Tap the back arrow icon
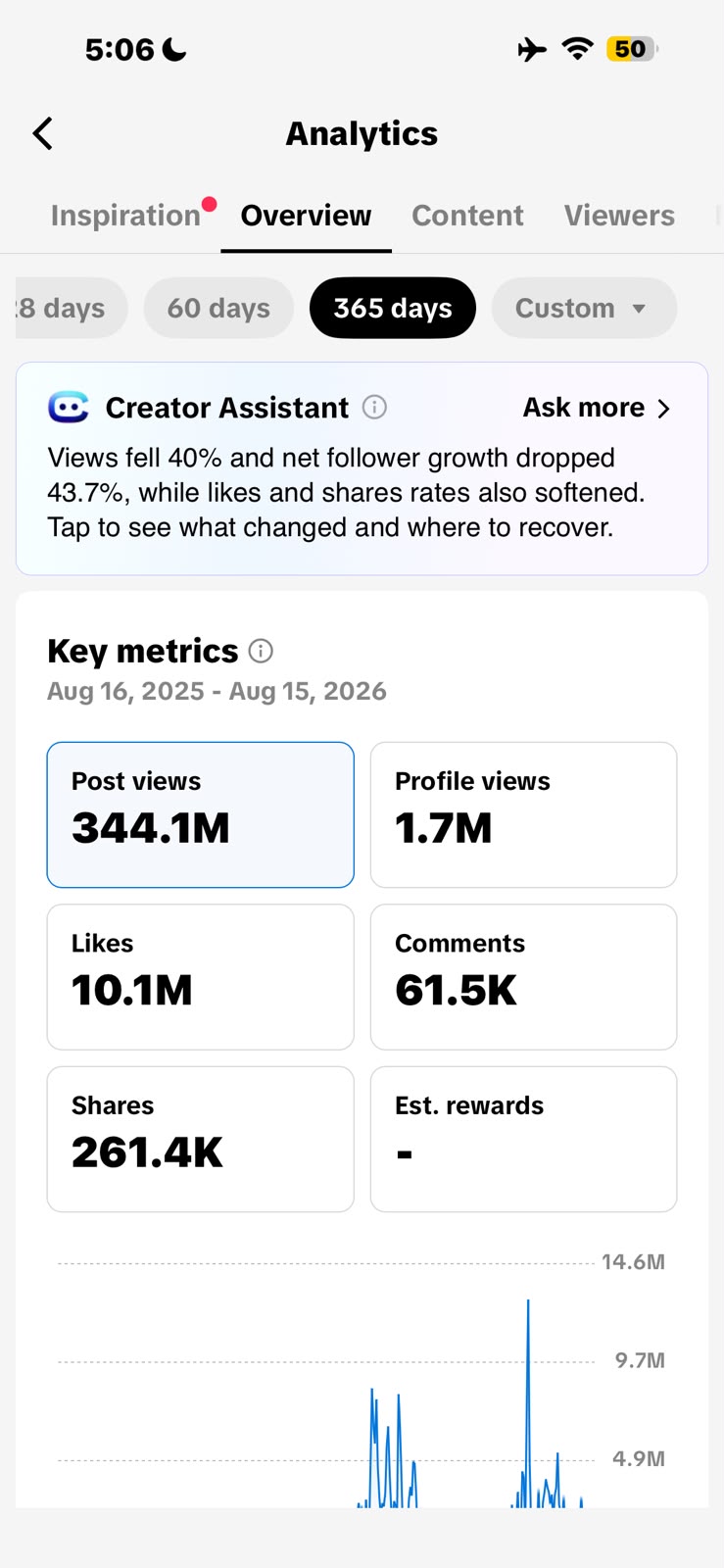Screen dimensions: 724x1568 [42, 133]
